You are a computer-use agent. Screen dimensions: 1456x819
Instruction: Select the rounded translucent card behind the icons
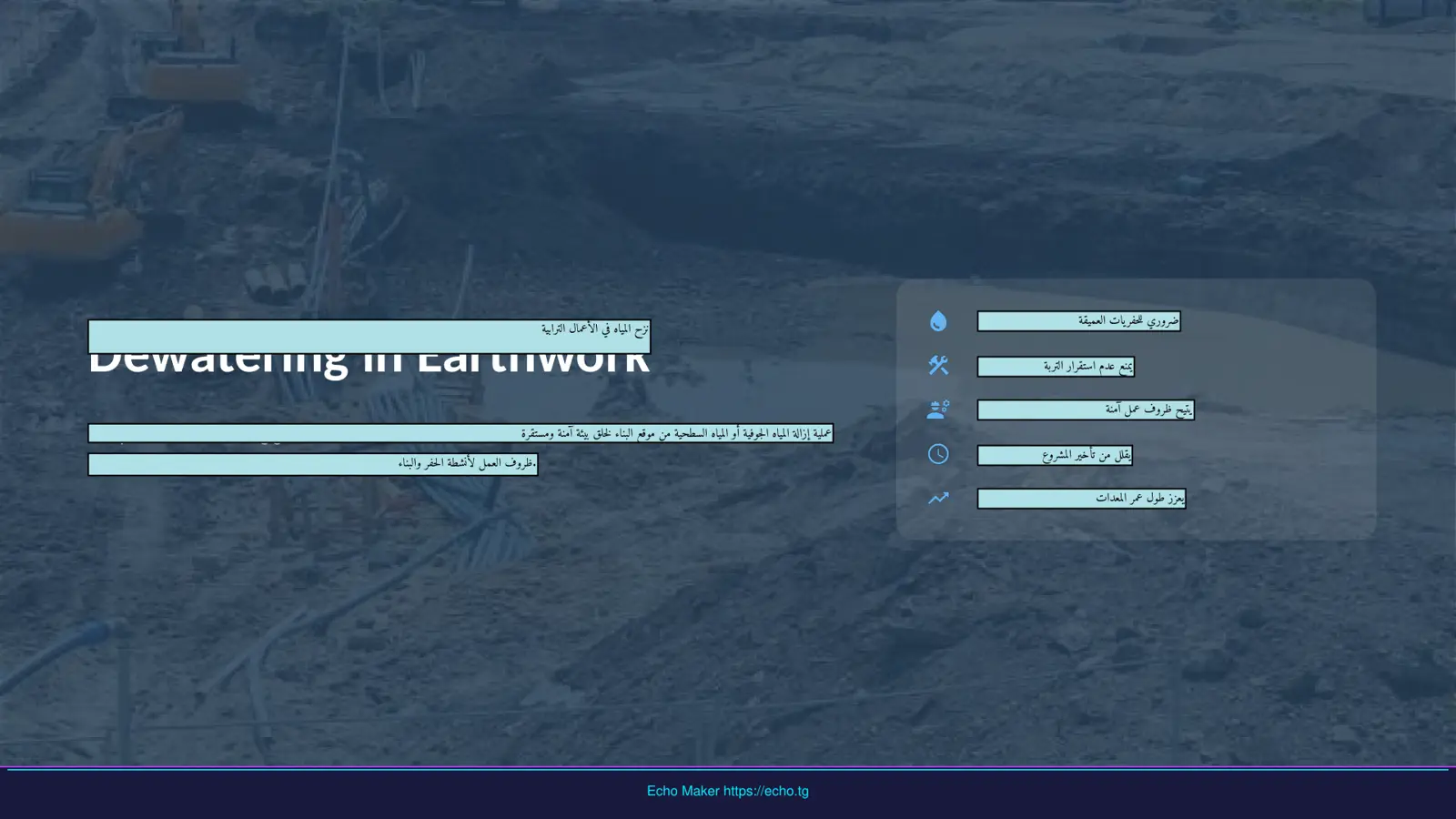[x=1136, y=409]
